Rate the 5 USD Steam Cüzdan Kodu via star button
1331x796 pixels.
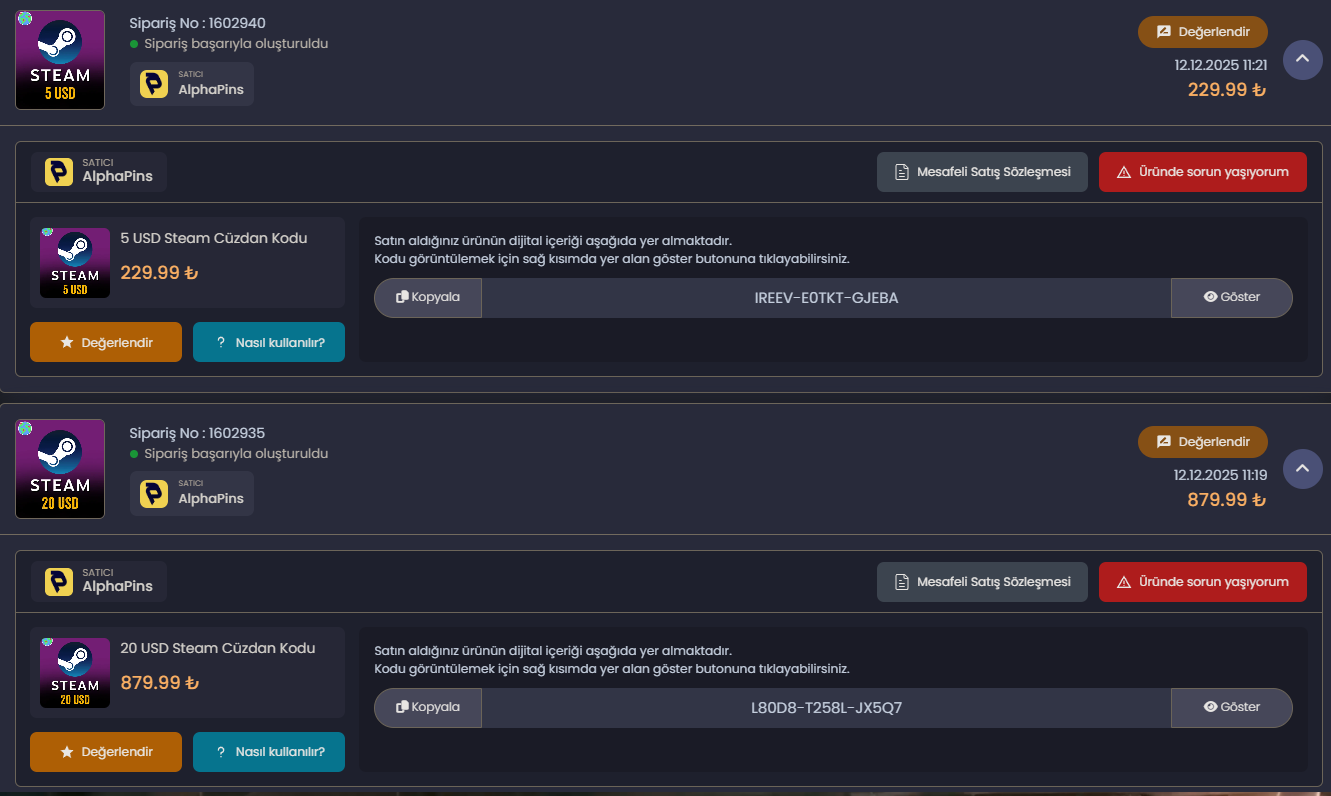[106, 342]
